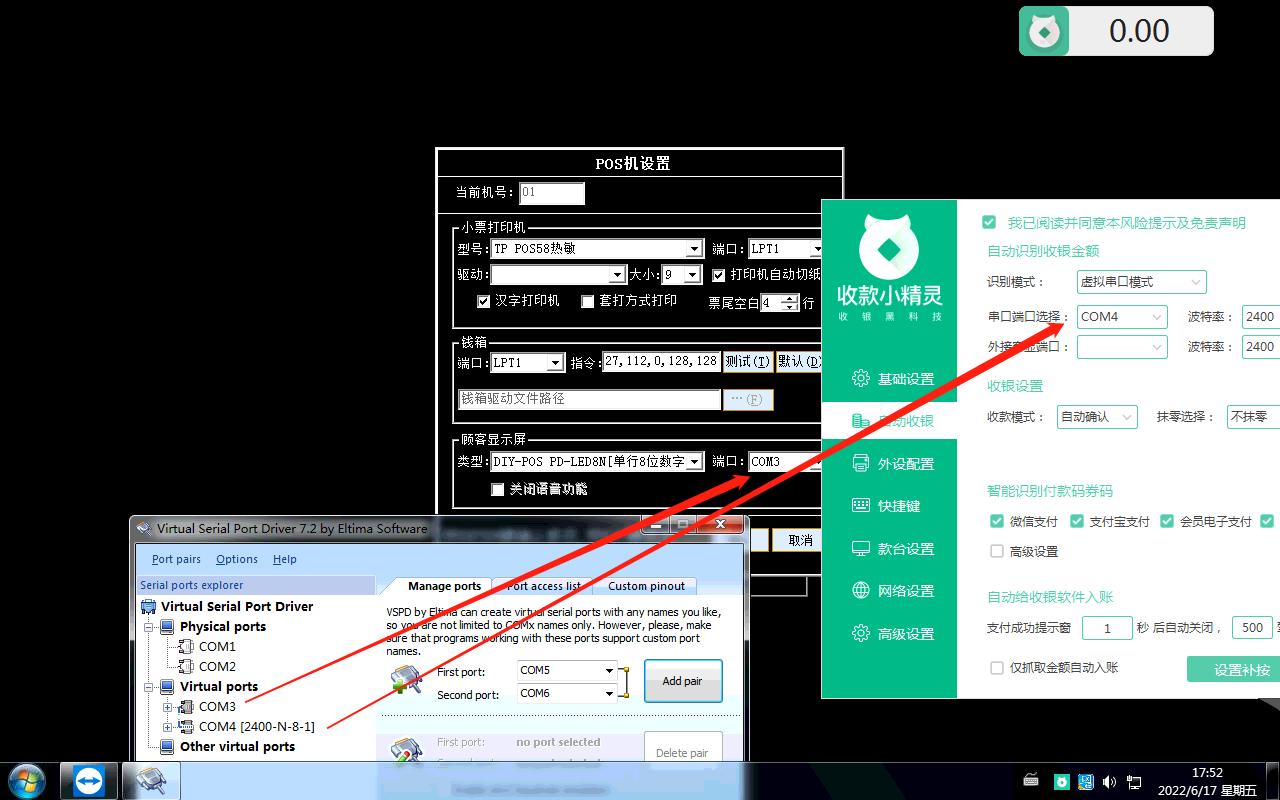Image resolution: width=1280 pixels, height=800 pixels.
Task: Click the green 收款小精灵 tray icon
Action: coord(1062,781)
